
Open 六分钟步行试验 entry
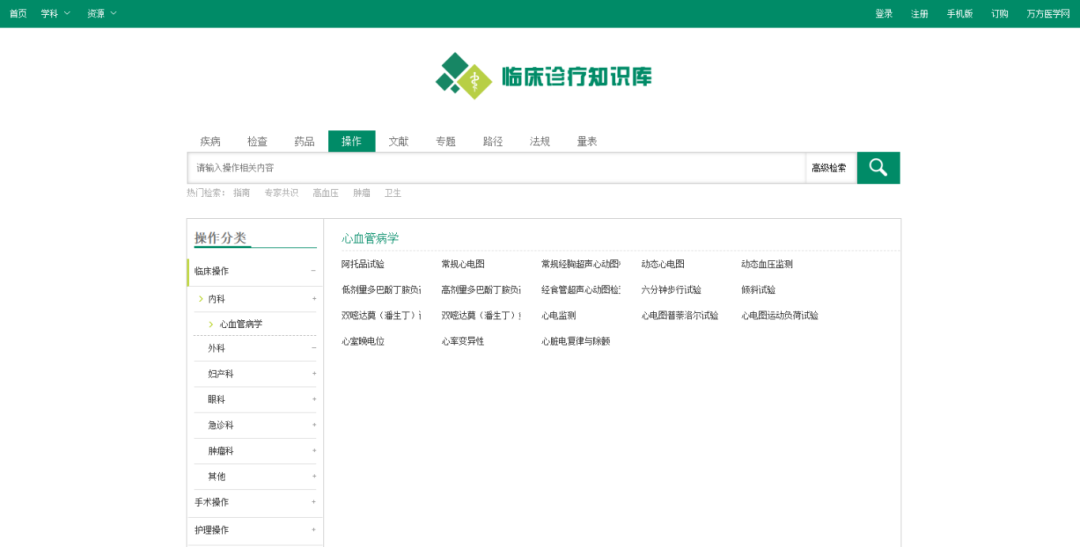click(x=672, y=290)
